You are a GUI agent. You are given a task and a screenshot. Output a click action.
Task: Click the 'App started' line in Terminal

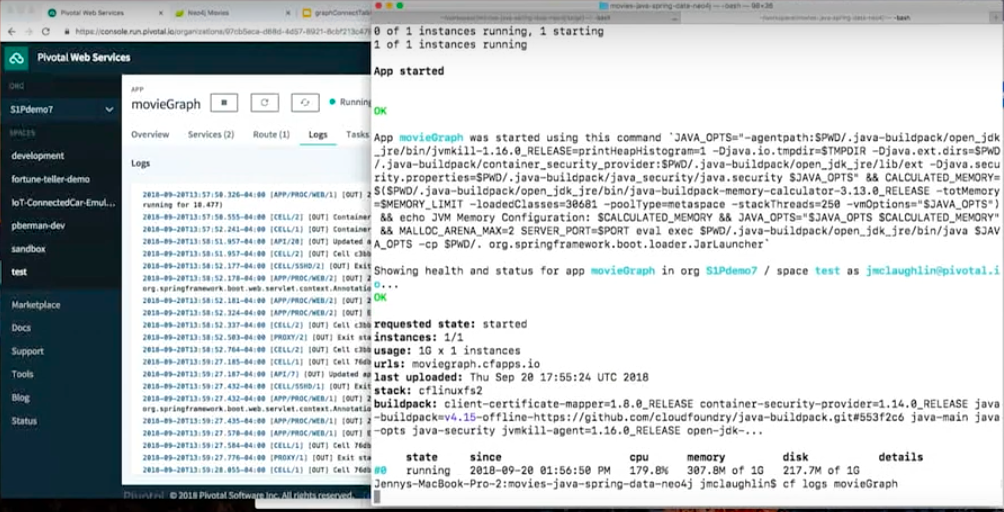409,71
